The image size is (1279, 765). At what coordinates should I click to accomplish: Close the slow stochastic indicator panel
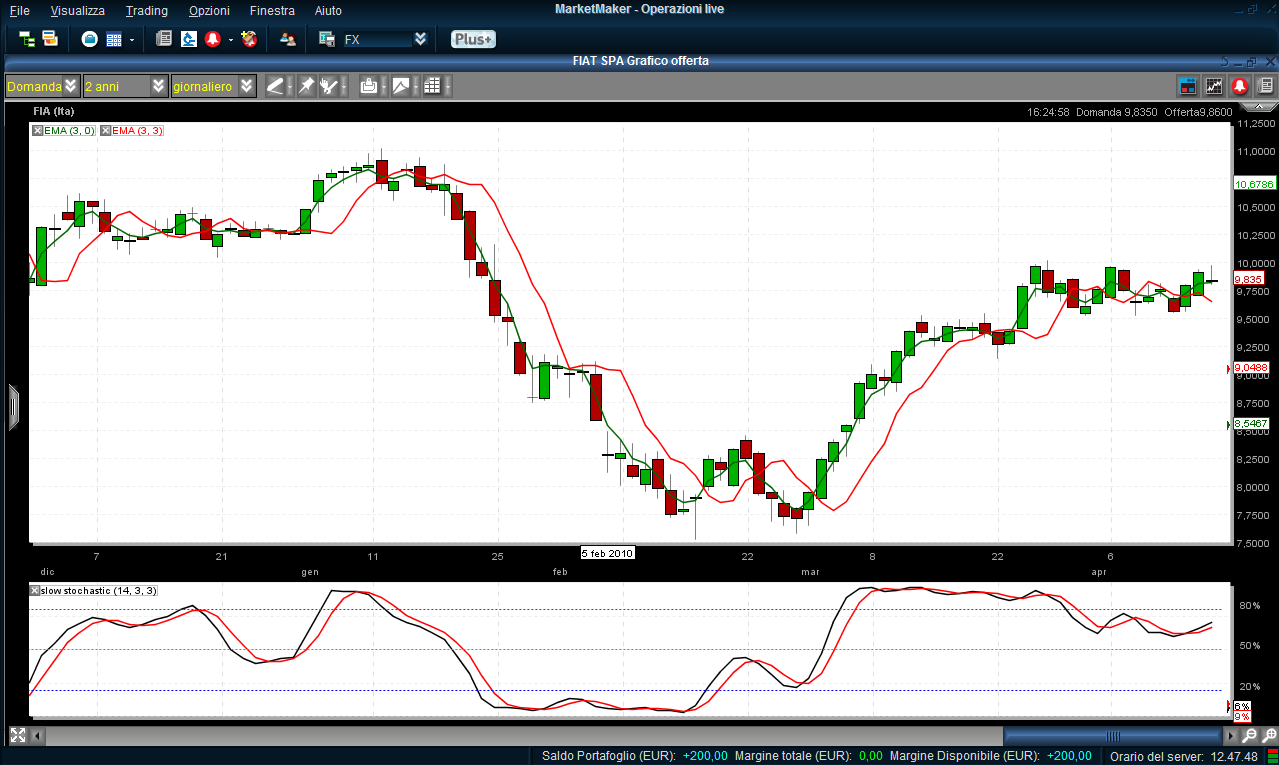[36, 591]
